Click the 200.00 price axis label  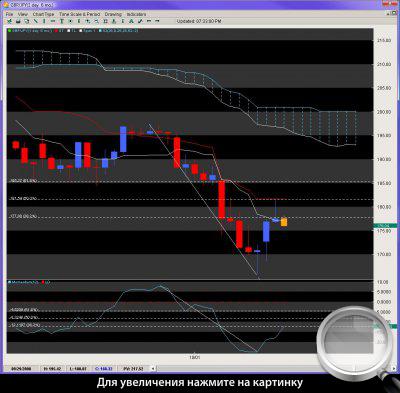click(384, 112)
